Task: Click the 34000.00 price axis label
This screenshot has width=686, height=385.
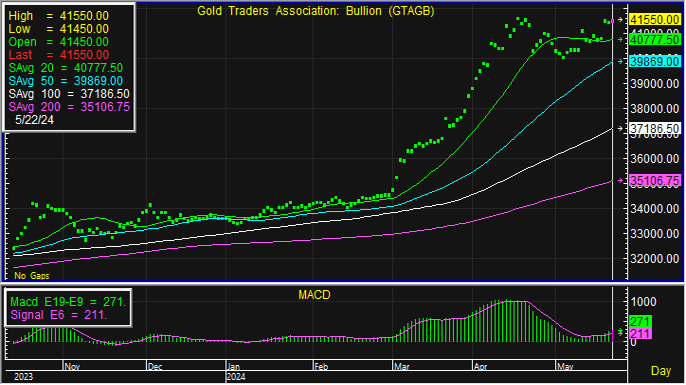Action: 654,209
